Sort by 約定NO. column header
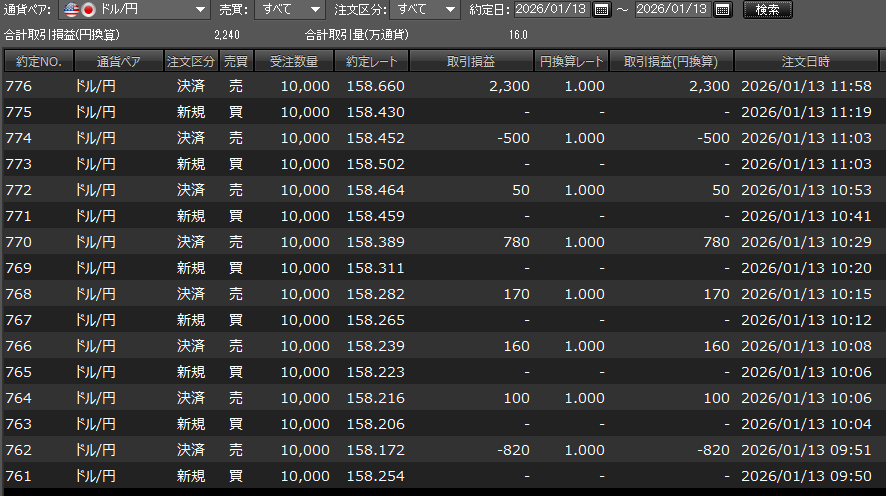 (33, 61)
